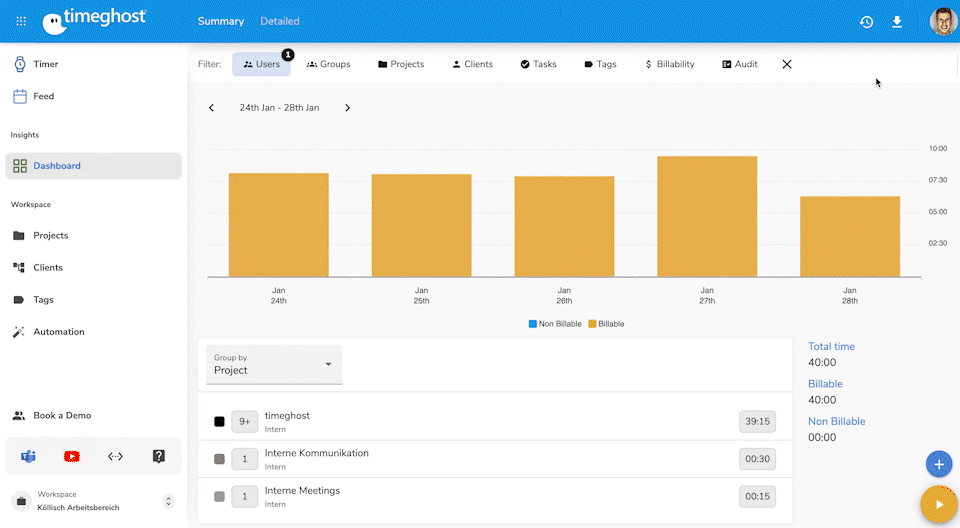Click the help question mark icon
This screenshot has width=960, height=528.
coord(159,456)
